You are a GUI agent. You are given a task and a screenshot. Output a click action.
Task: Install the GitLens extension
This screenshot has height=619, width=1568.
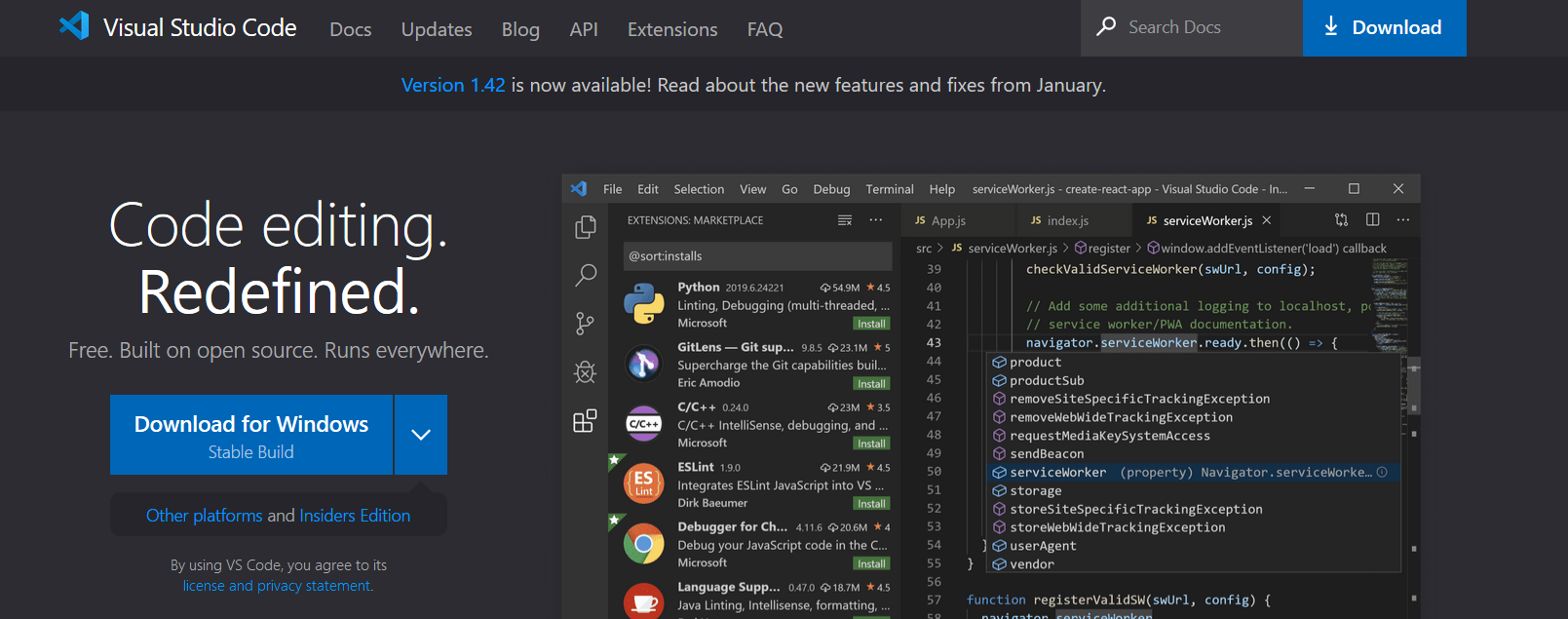(871, 384)
